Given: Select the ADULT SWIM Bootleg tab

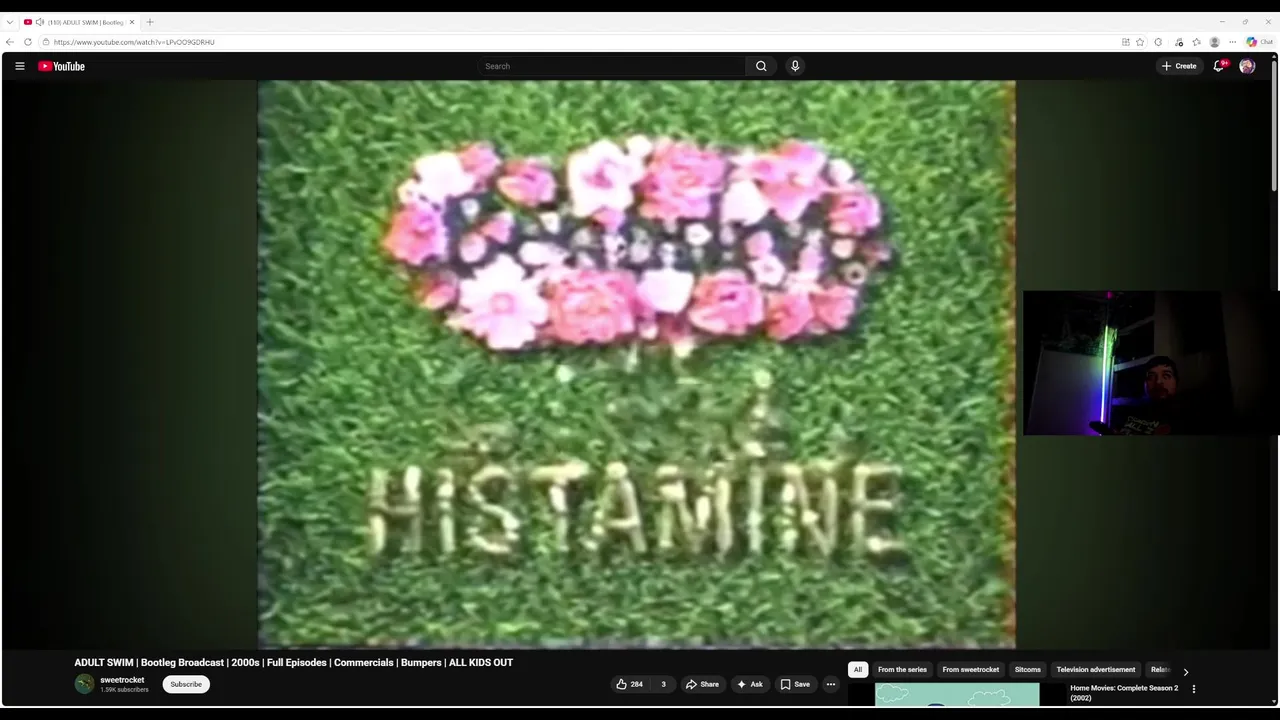Looking at the screenshot, I should 79,22.
